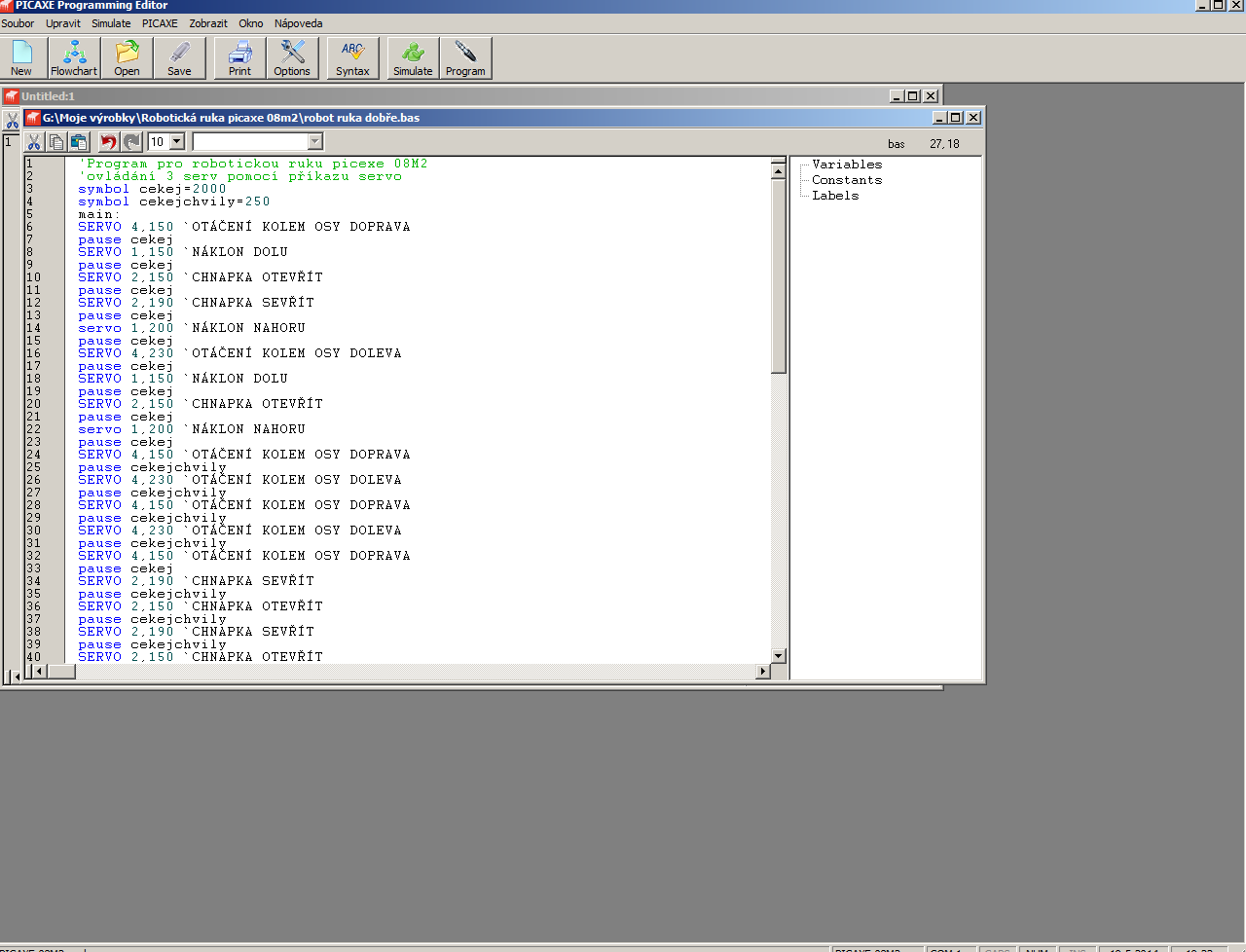The width and height of the screenshot is (1246, 952).
Task: Click scissors icon in Untitled:1 window
Action: click(12, 121)
